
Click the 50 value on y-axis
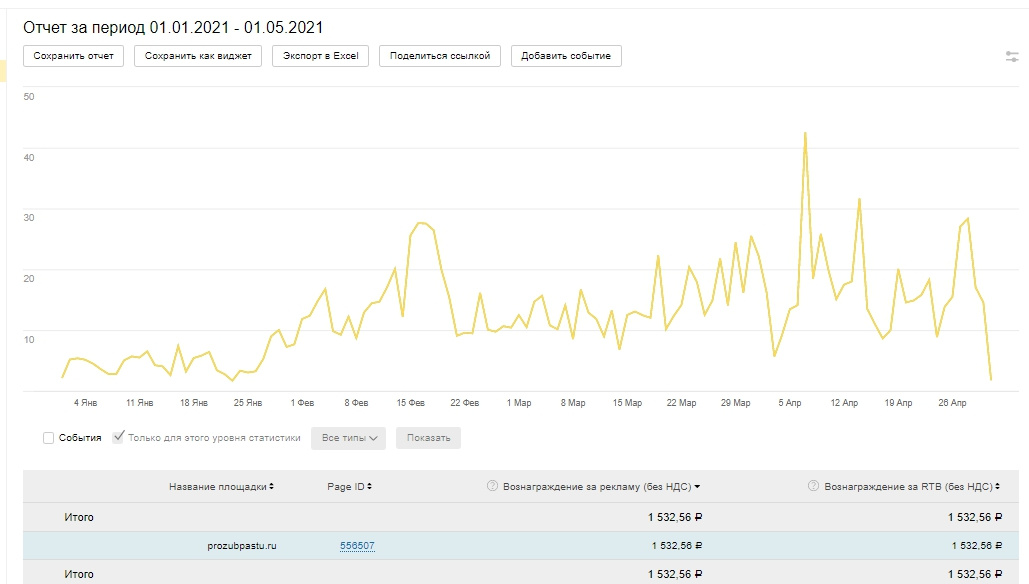29,96
